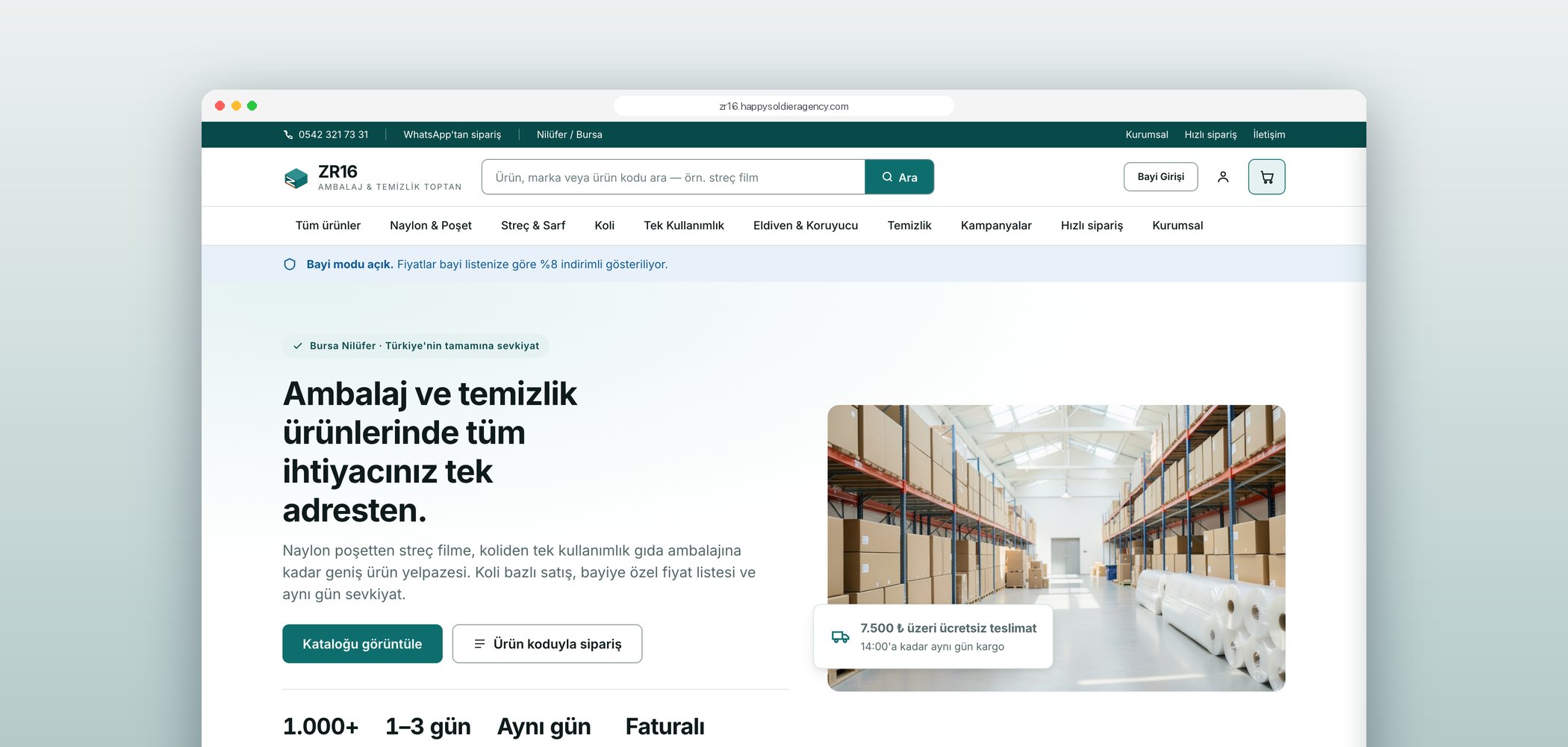The width and height of the screenshot is (1568, 747).
Task: Open Hızlı sipariş in main navigation bar
Action: (1092, 226)
